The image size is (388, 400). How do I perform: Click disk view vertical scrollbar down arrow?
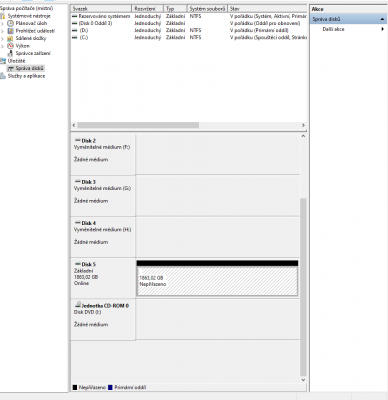coord(303,380)
